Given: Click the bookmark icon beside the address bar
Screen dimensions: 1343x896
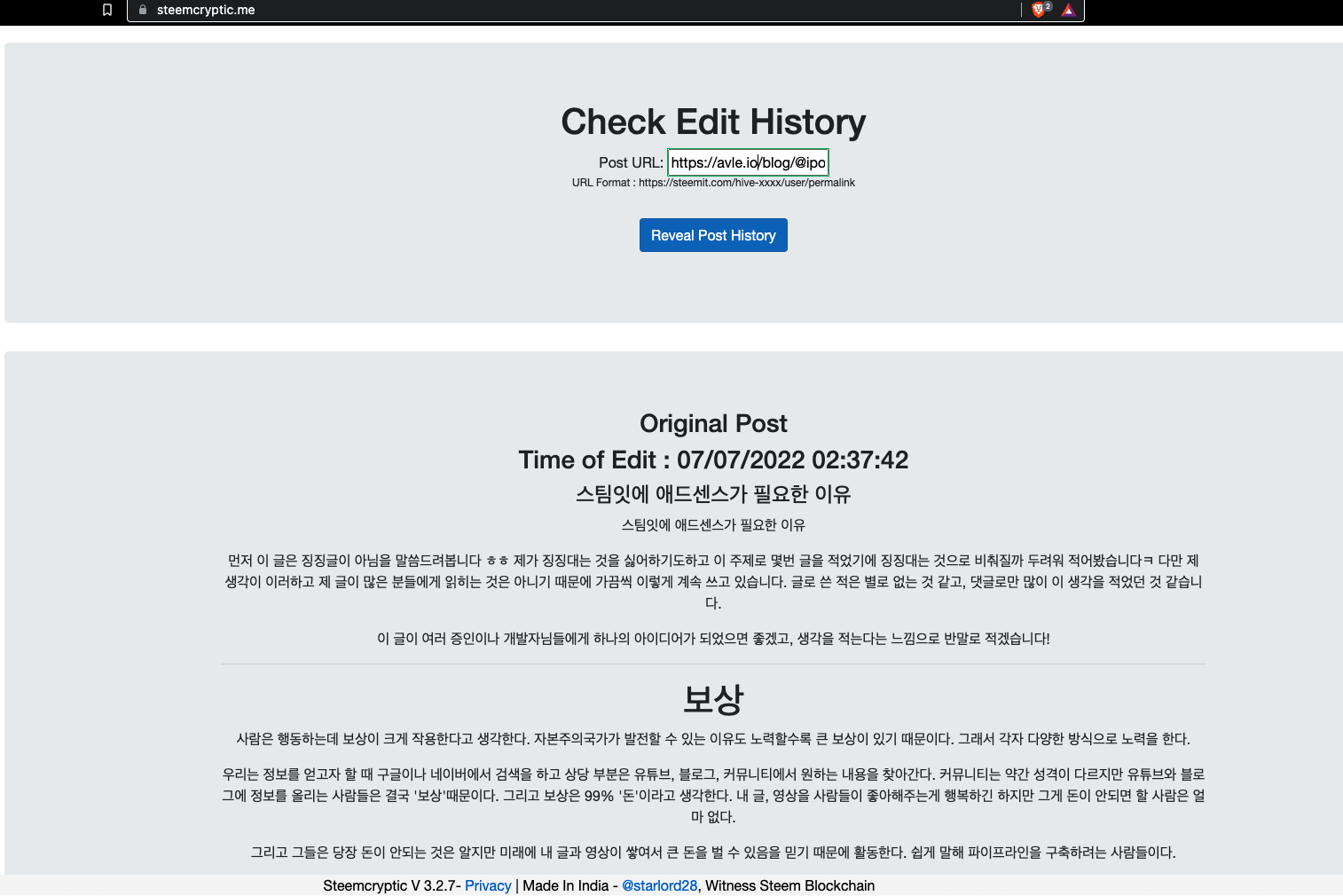Looking at the screenshot, I should tap(107, 10).
